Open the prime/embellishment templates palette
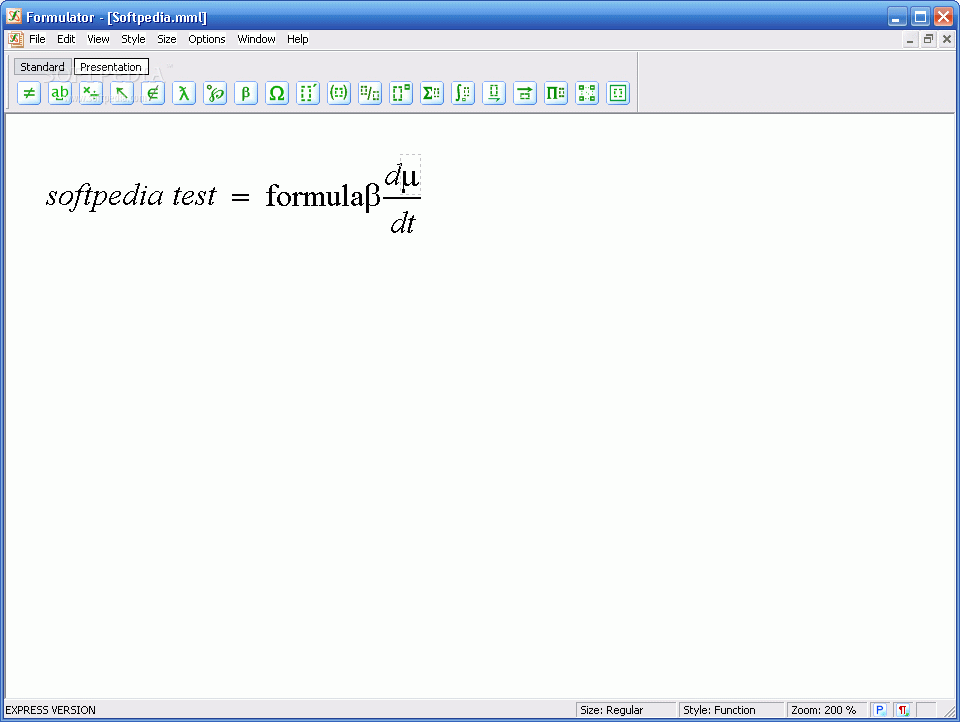Viewport: 960px width, 722px height. (x=308, y=93)
